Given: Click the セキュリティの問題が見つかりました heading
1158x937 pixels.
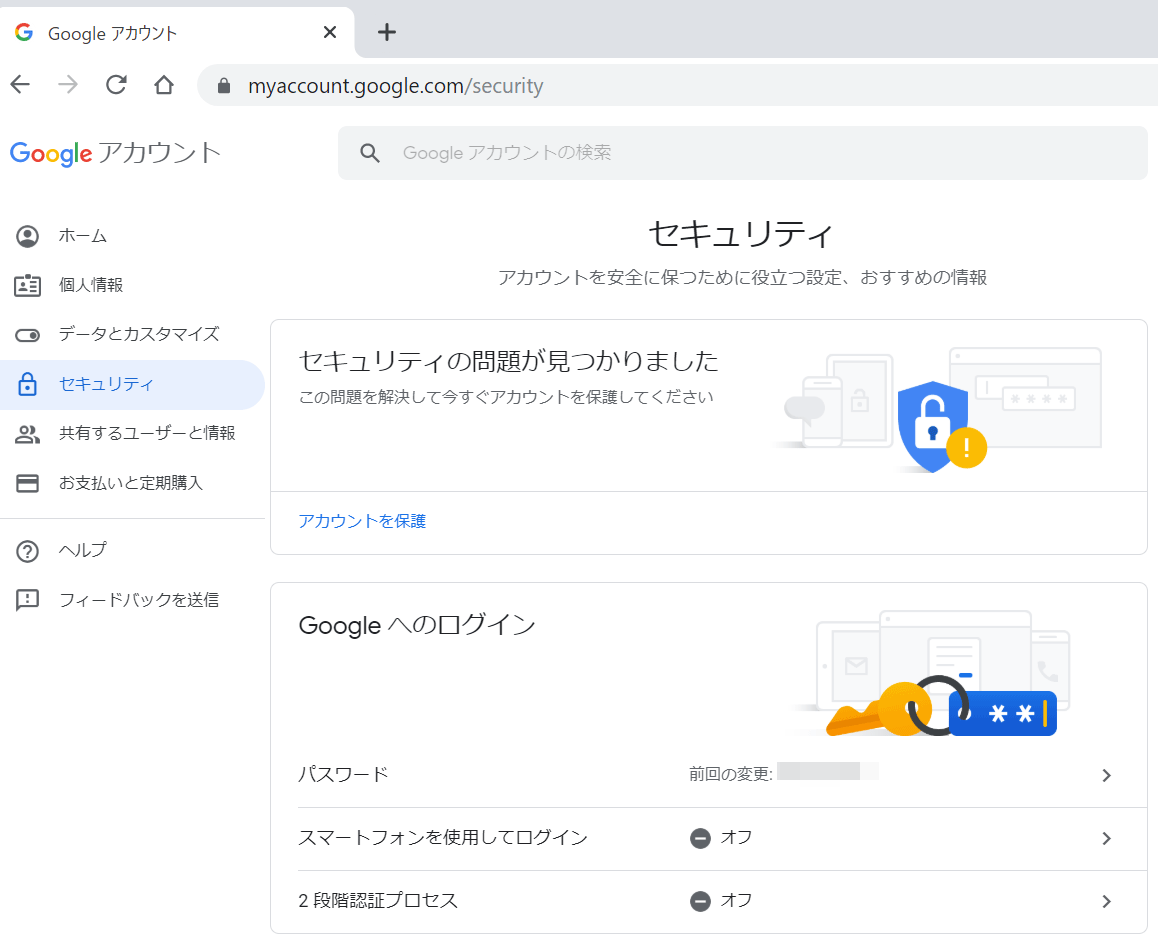Looking at the screenshot, I should coord(508,361).
